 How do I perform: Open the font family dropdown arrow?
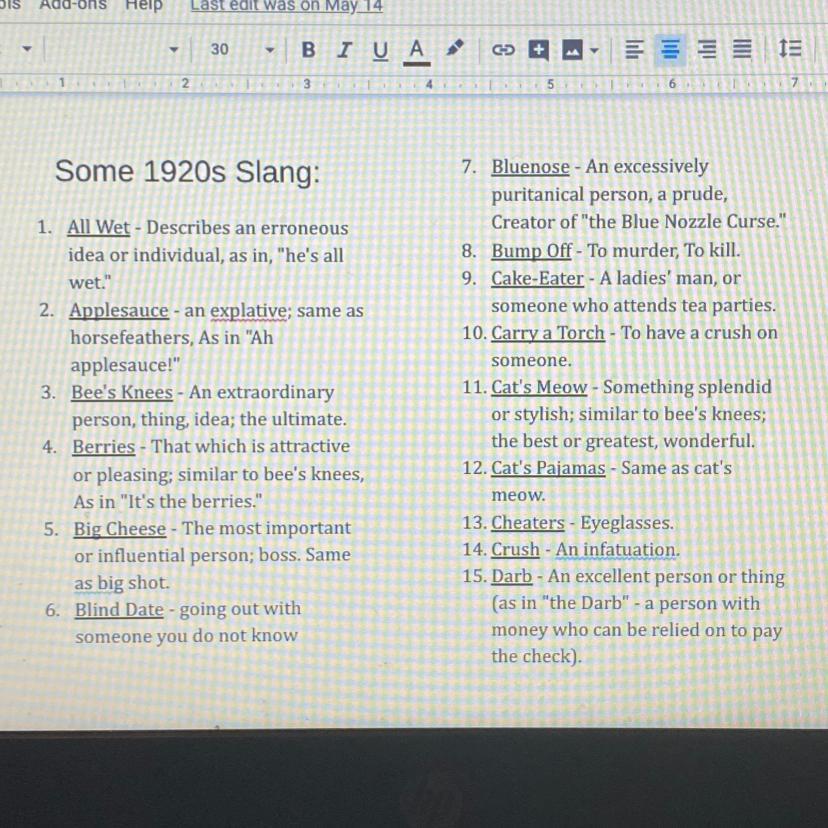tap(173, 51)
